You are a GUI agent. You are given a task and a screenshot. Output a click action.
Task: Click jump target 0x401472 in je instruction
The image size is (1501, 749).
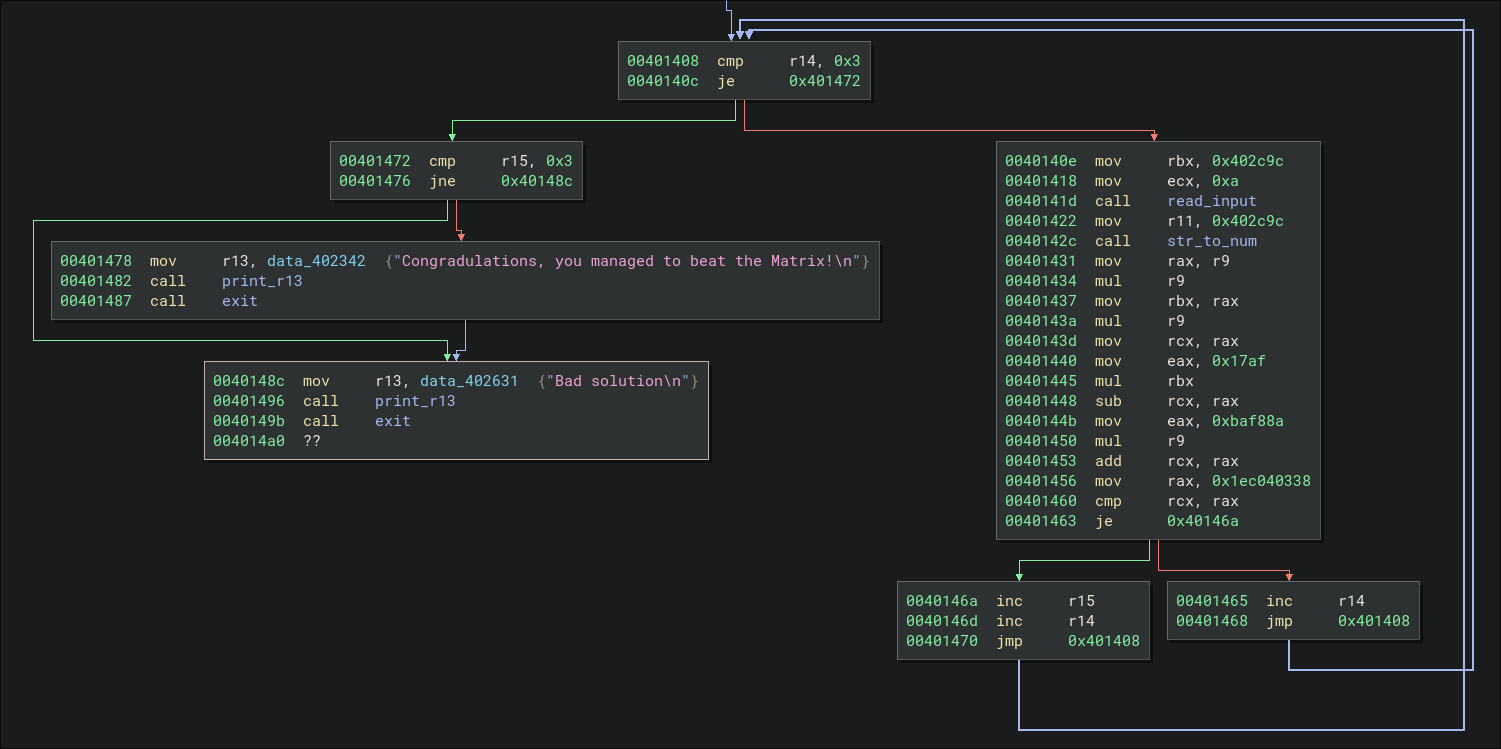(x=824, y=81)
